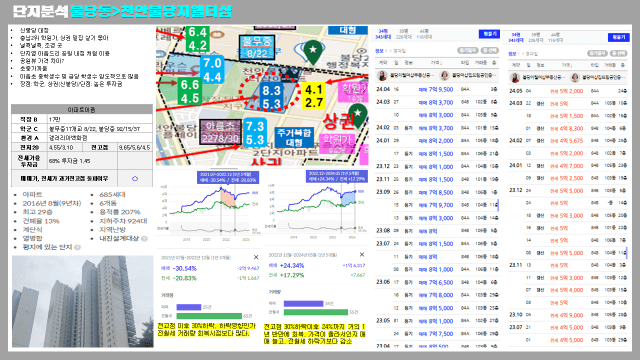Click first gray pill filter in right panel
The image size is (640, 360).
pyautogui.click(x=597, y=53)
